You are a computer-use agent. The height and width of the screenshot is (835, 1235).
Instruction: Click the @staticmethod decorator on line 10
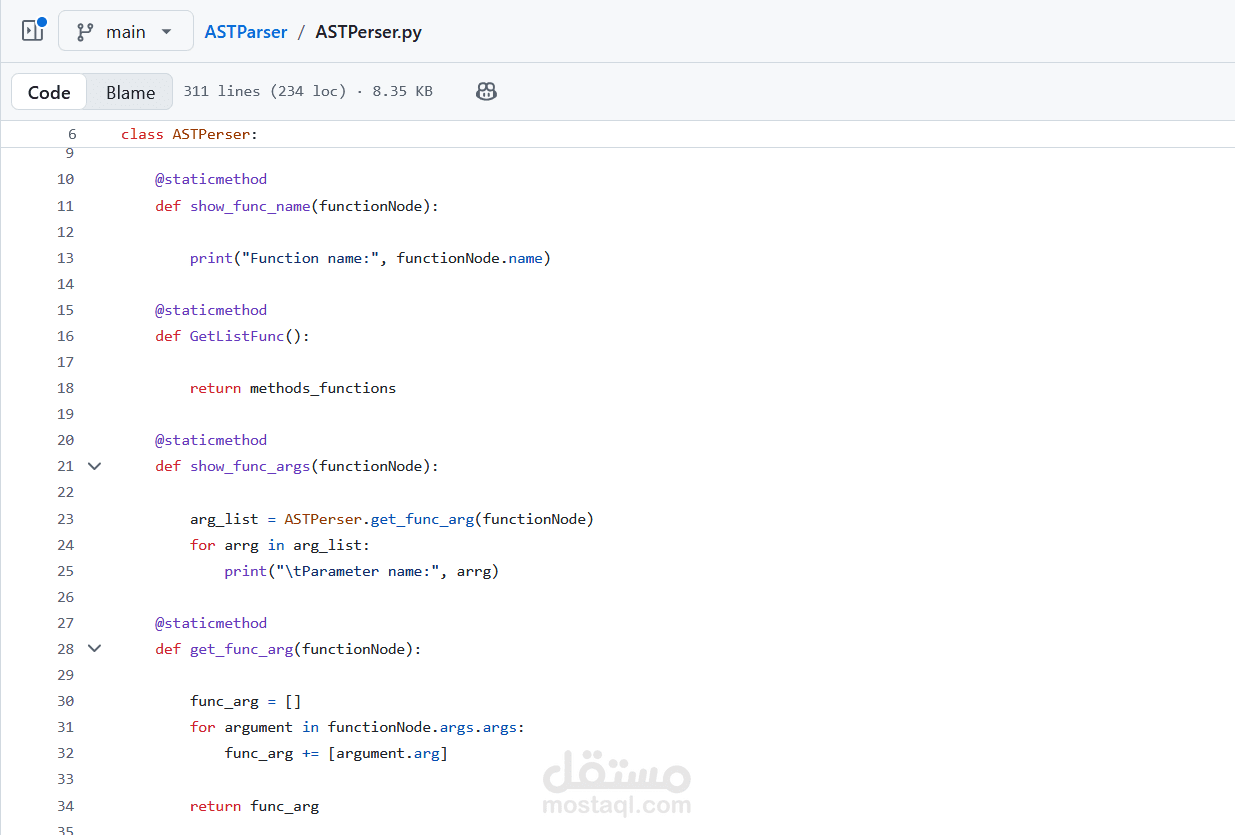pos(211,178)
